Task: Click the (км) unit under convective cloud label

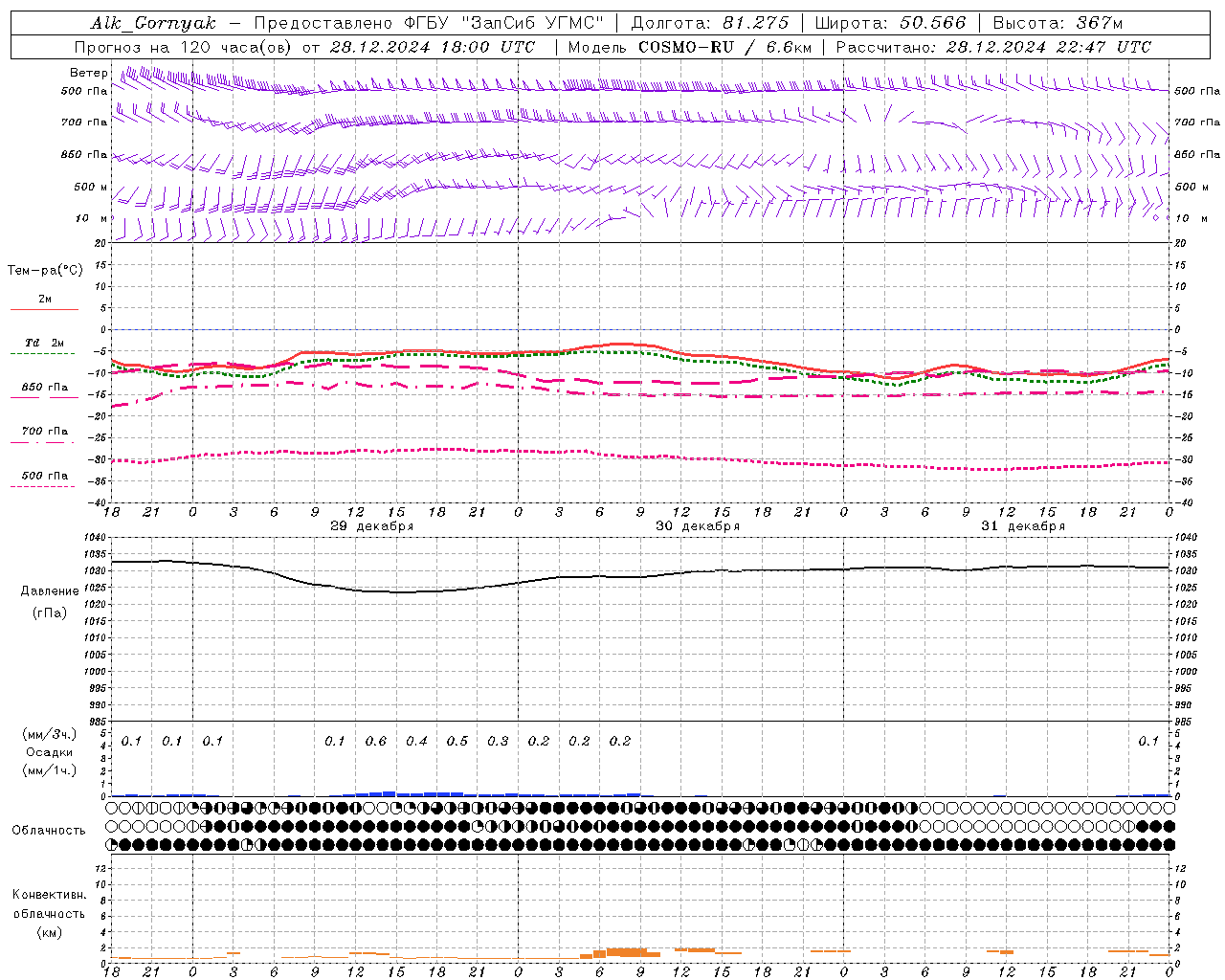Action: (50, 932)
